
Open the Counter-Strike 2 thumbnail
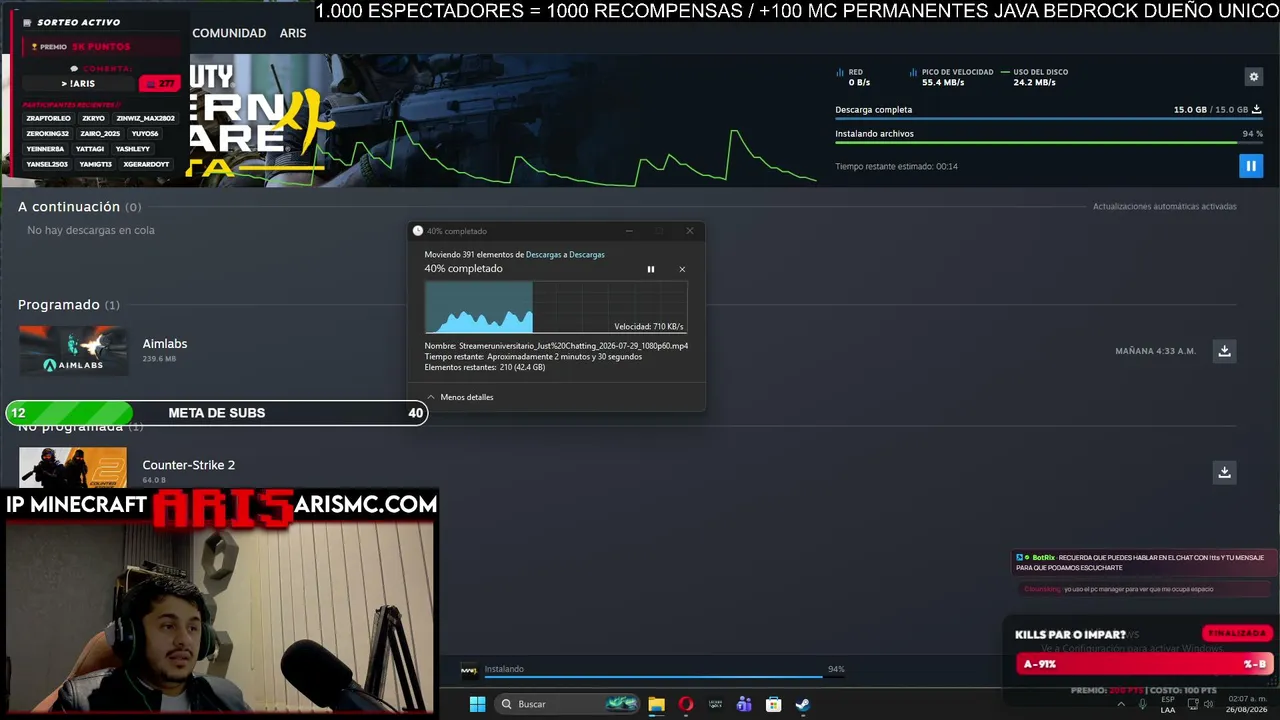[x=73, y=467]
